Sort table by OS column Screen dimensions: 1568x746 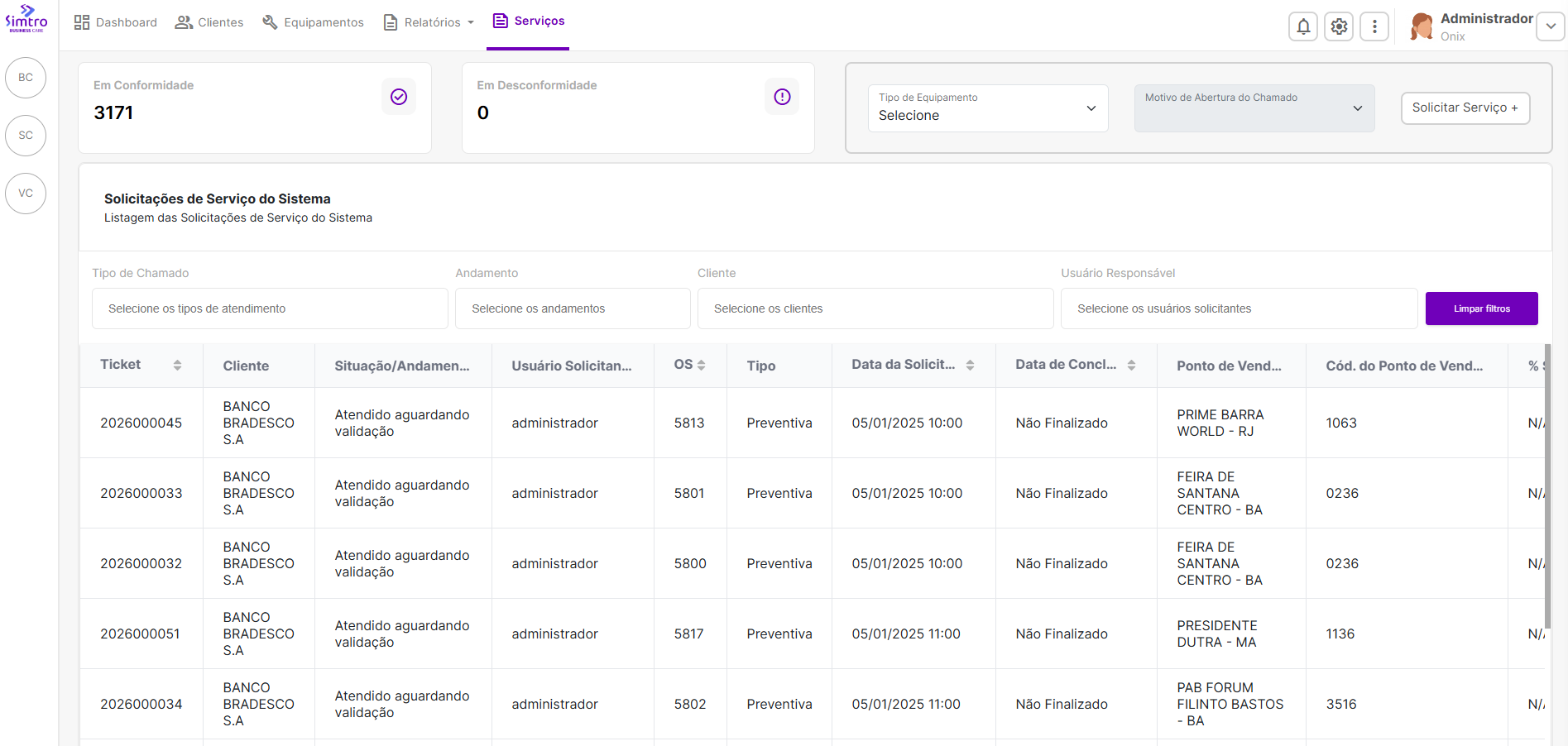701,365
